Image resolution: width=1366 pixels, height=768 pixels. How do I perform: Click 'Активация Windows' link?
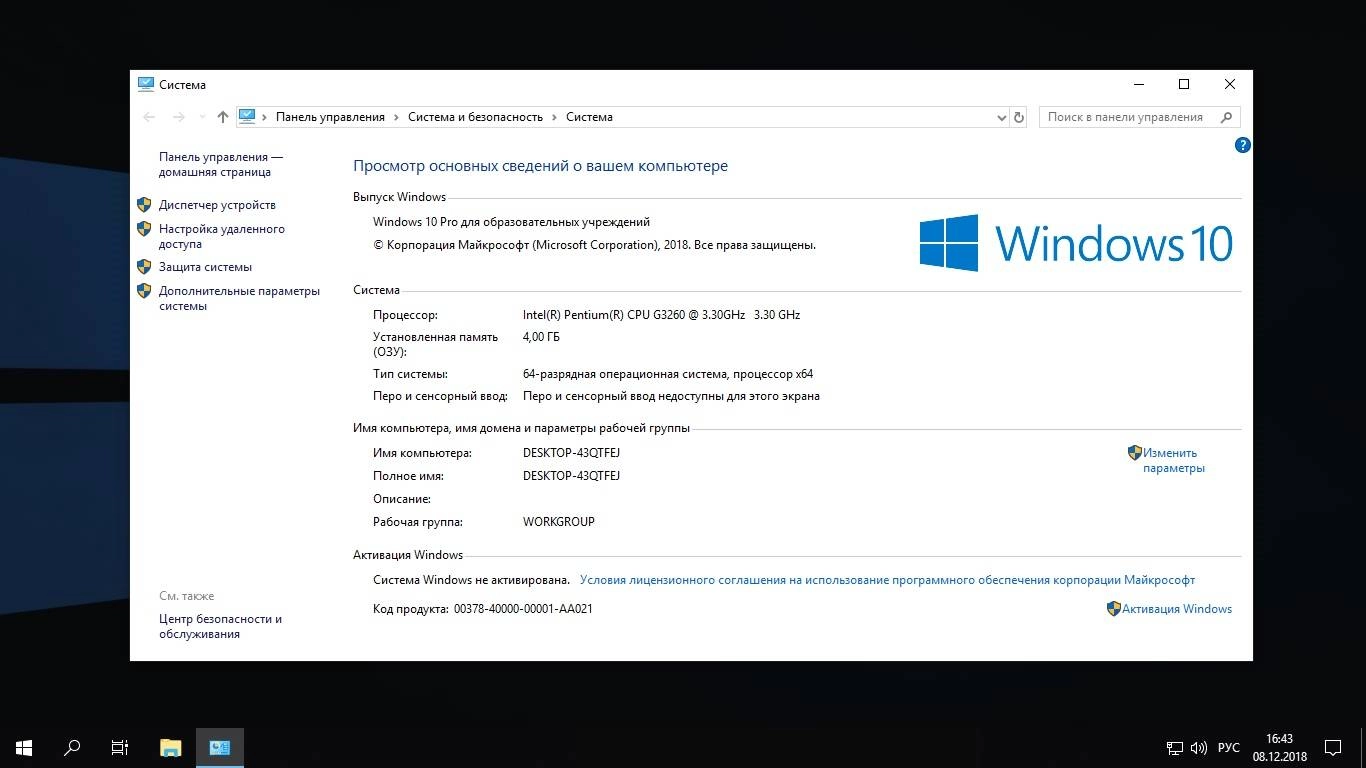point(1177,609)
